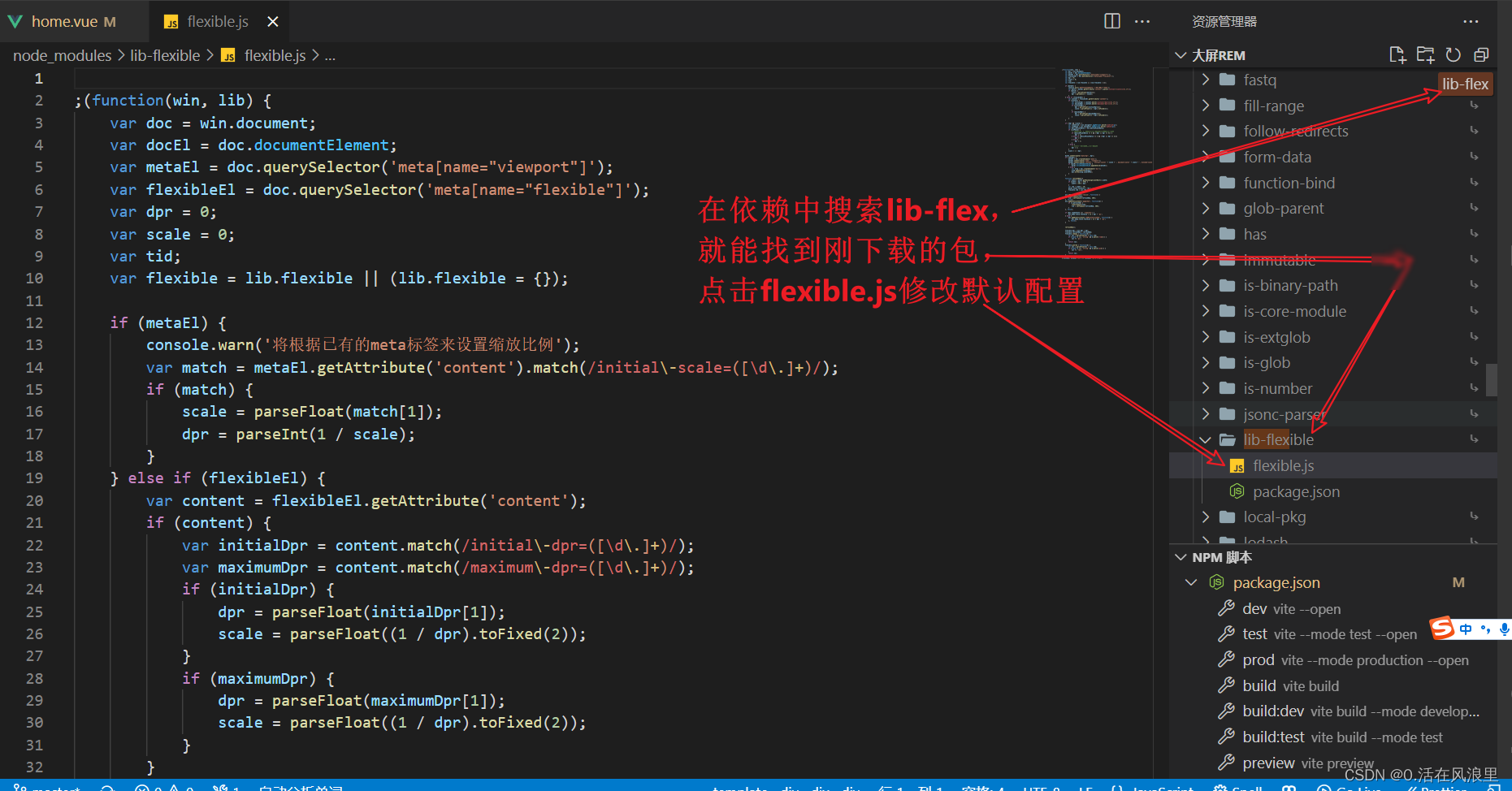This screenshot has height=791, width=1512.
Task: Toggle Sogou punctuation mode button
Action: tap(1485, 629)
